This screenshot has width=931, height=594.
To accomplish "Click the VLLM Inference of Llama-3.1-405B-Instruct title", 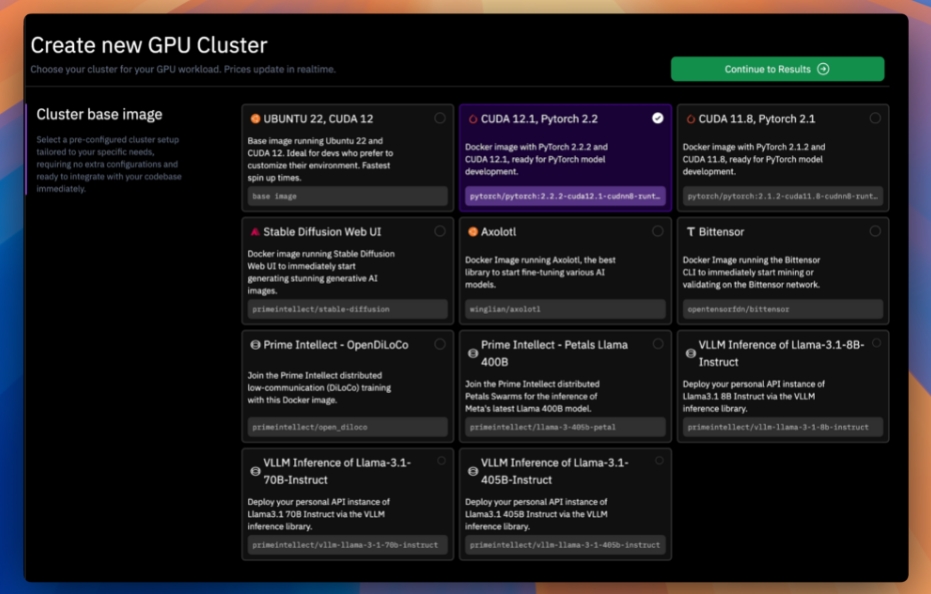I will pyautogui.click(x=555, y=470).
